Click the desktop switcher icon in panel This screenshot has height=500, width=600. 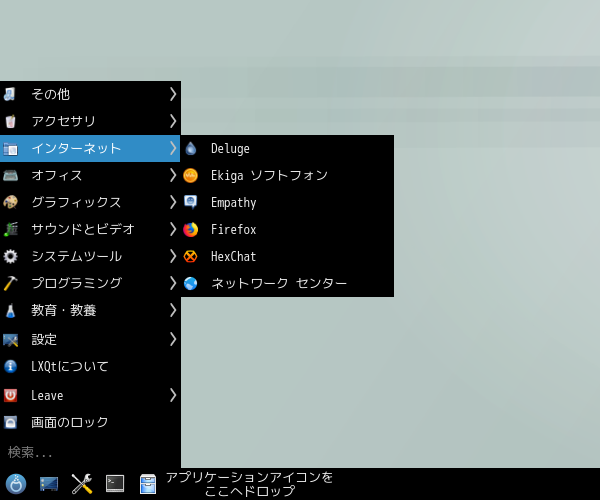(x=49, y=484)
